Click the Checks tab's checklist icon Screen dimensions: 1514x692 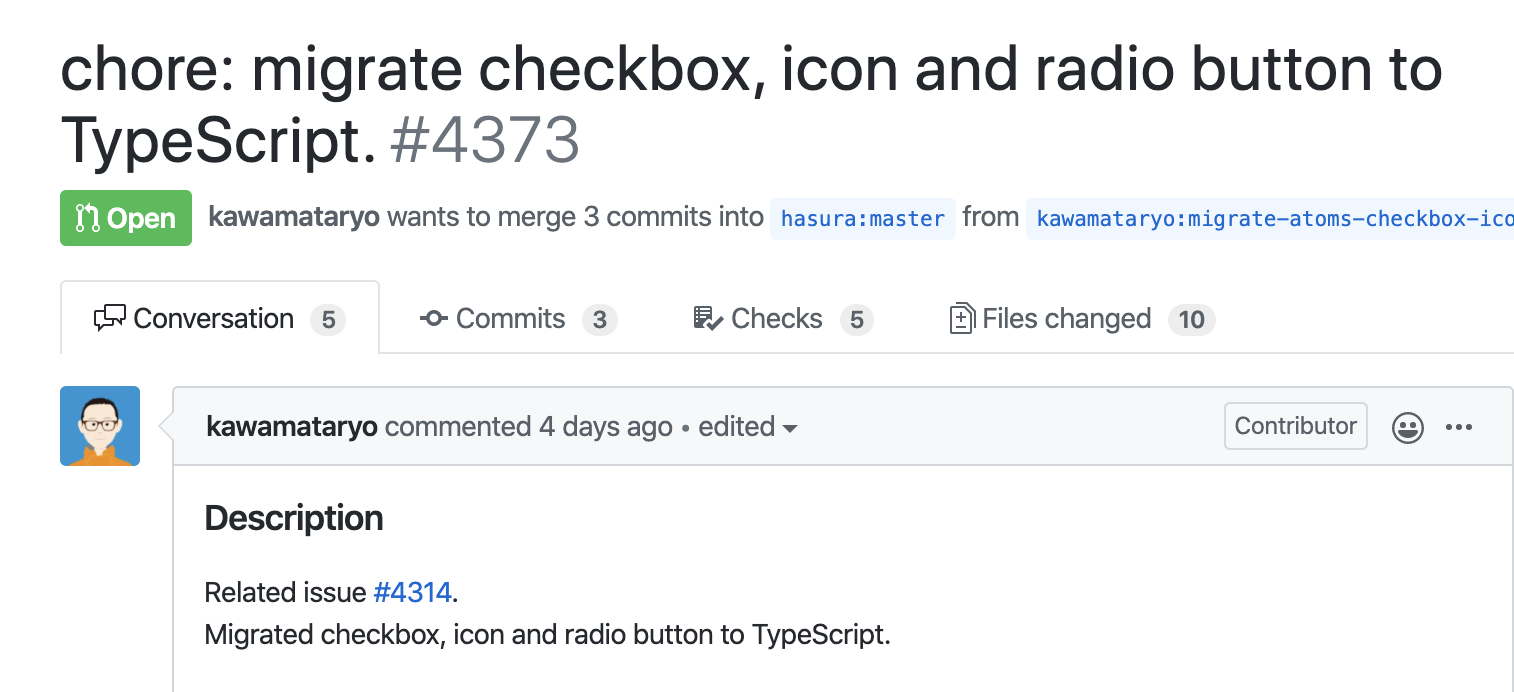coord(708,319)
